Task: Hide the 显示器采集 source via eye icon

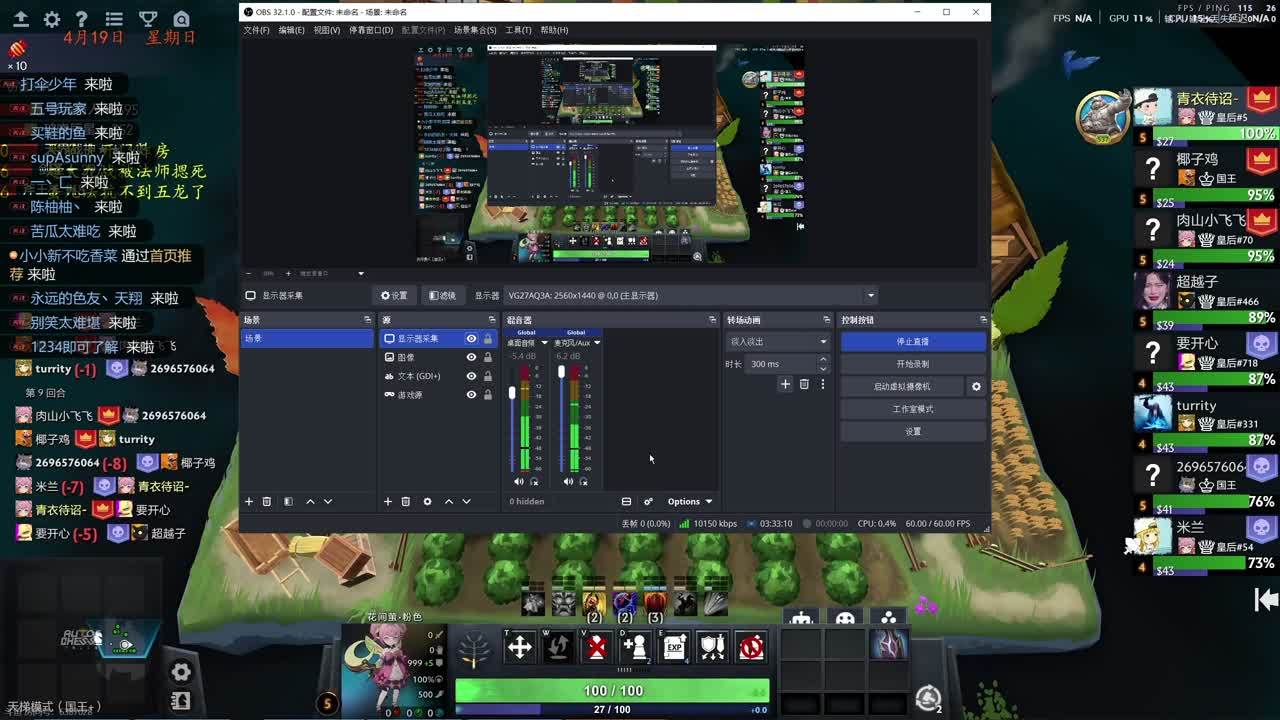Action: pyautogui.click(x=471, y=338)
